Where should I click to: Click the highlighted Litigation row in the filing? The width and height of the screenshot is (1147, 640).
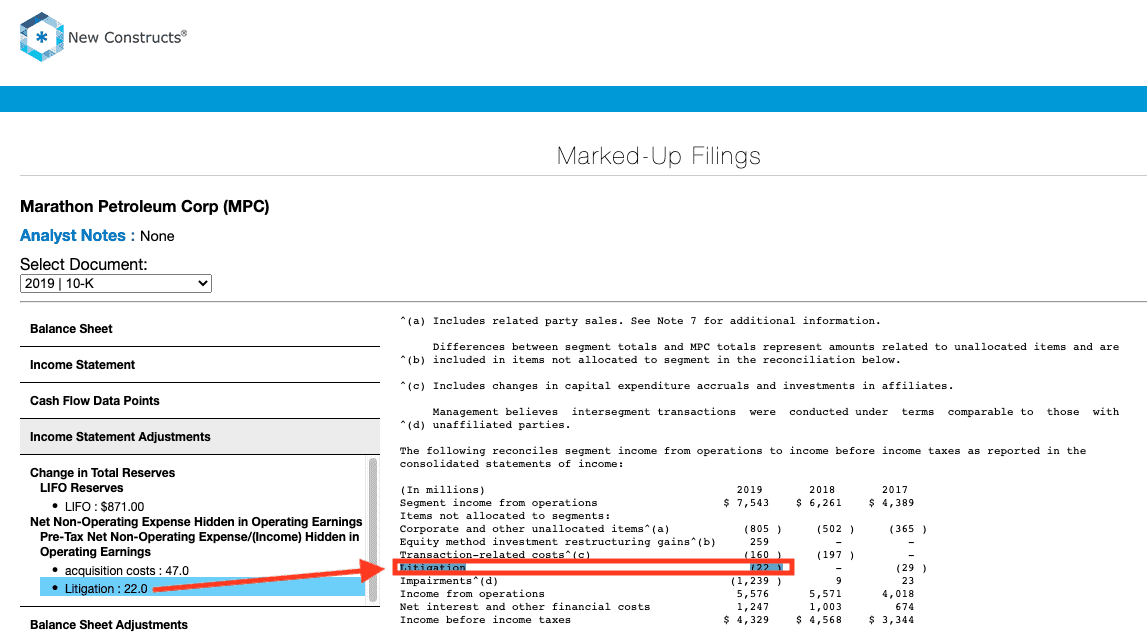pos(593,568)
